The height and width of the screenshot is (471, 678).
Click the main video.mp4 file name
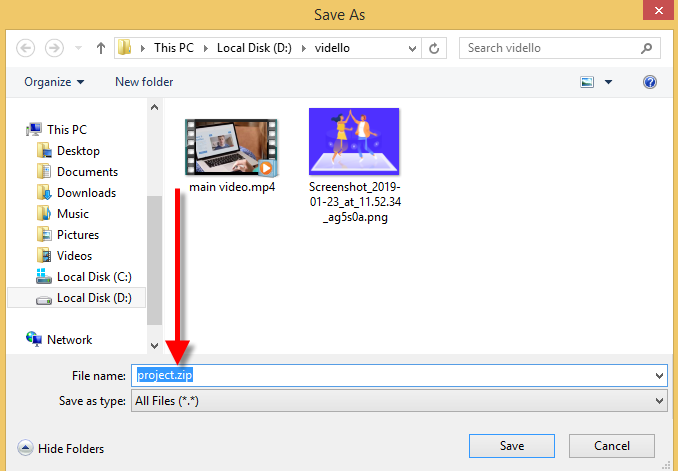(232, 187)
